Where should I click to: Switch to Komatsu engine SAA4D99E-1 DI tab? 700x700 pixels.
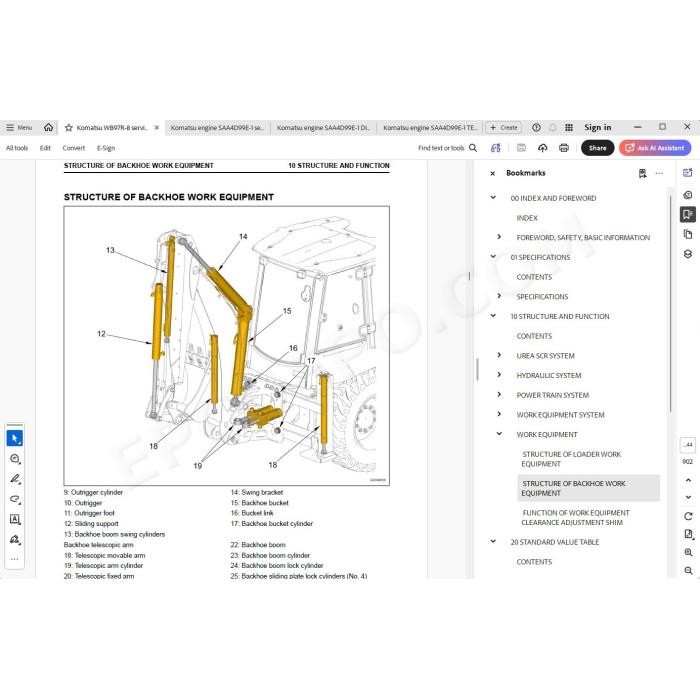323,128
